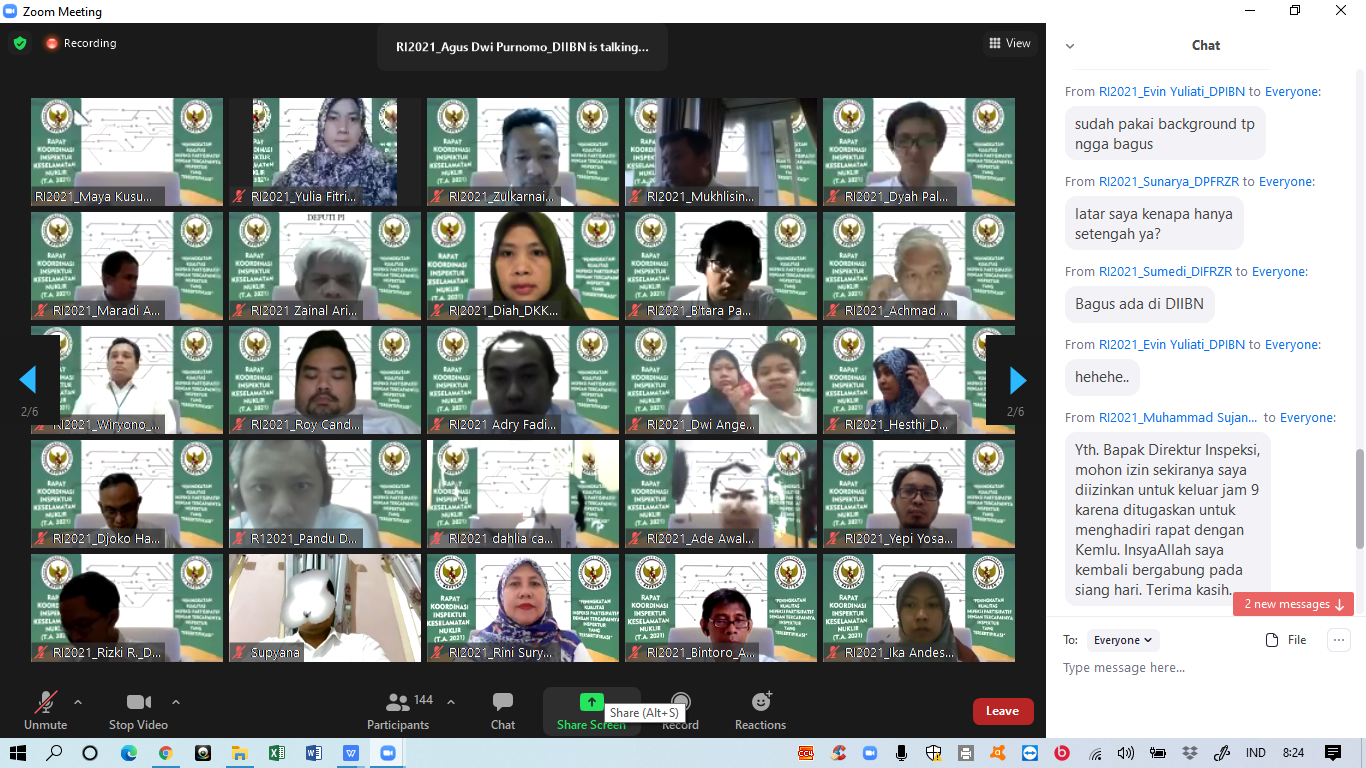Viewport: 1366px width, 768px height.
Task: Click Zoom app icon in taskbar
Action: [388, 753]
